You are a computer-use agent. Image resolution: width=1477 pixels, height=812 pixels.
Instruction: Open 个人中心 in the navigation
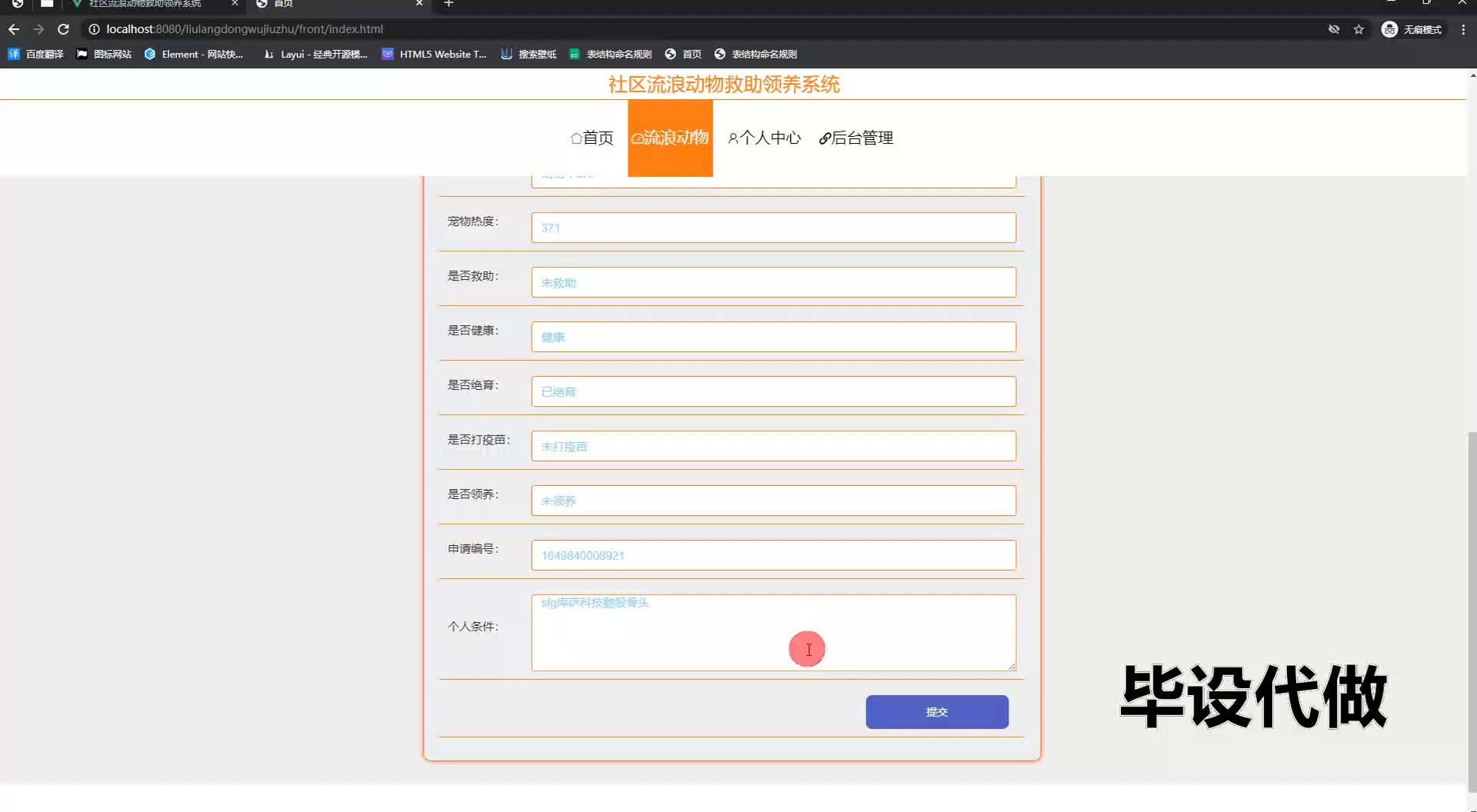click(765, 138)
